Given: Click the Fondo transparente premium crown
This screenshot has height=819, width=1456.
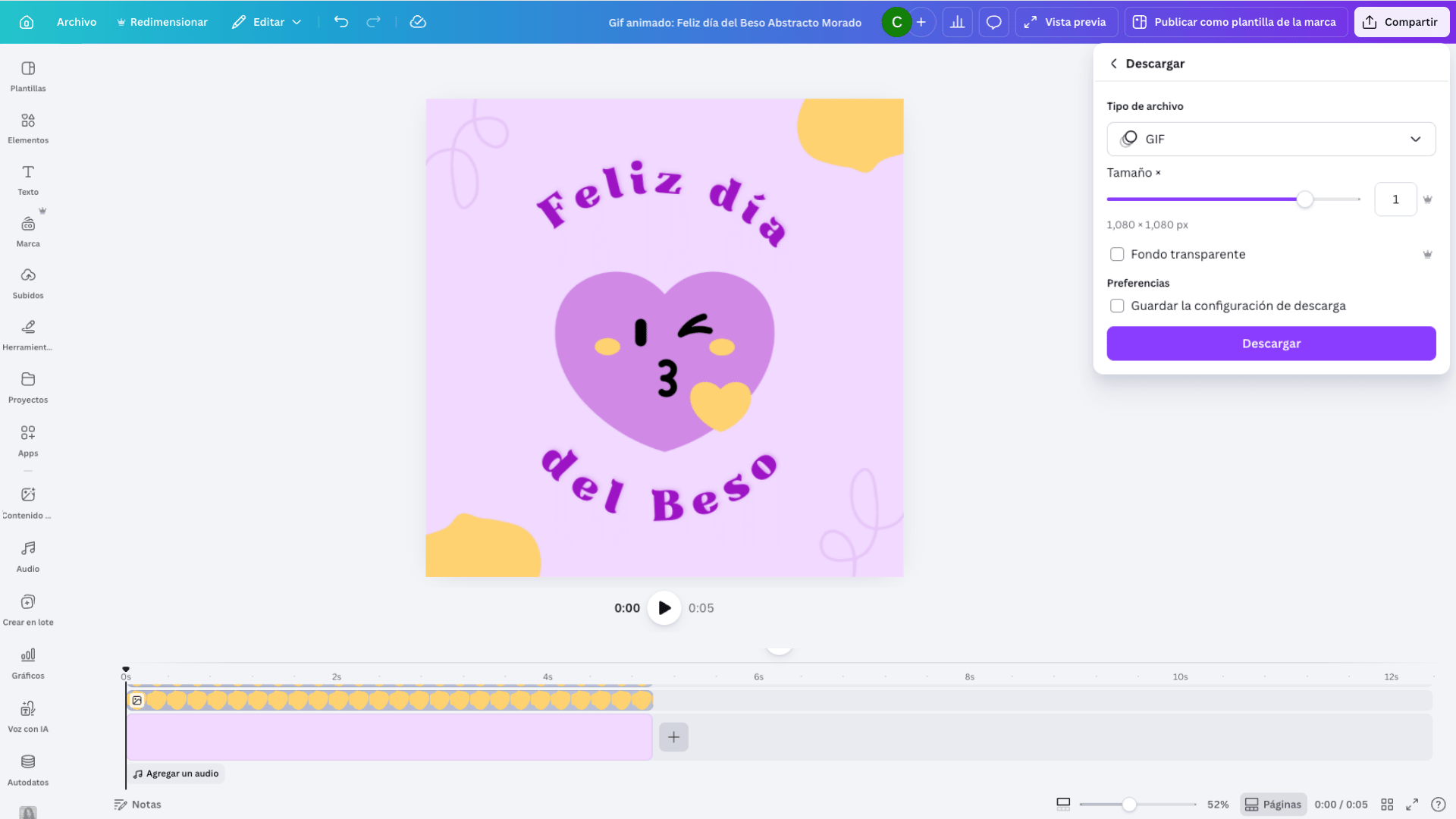Looking at the screenshot, I should tap(1427, 254).
